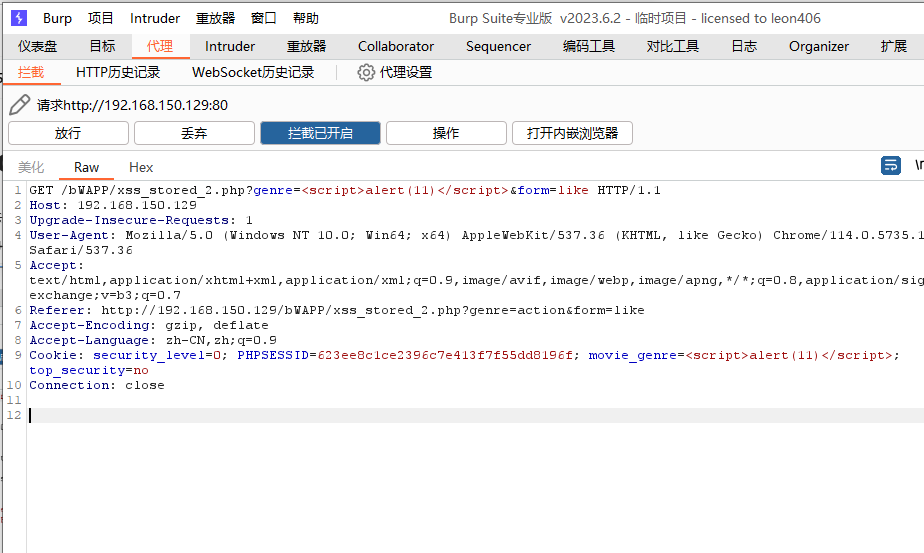The image size is (924, 553).
Task: Select the 代理 tab
Action: point(160,46)
